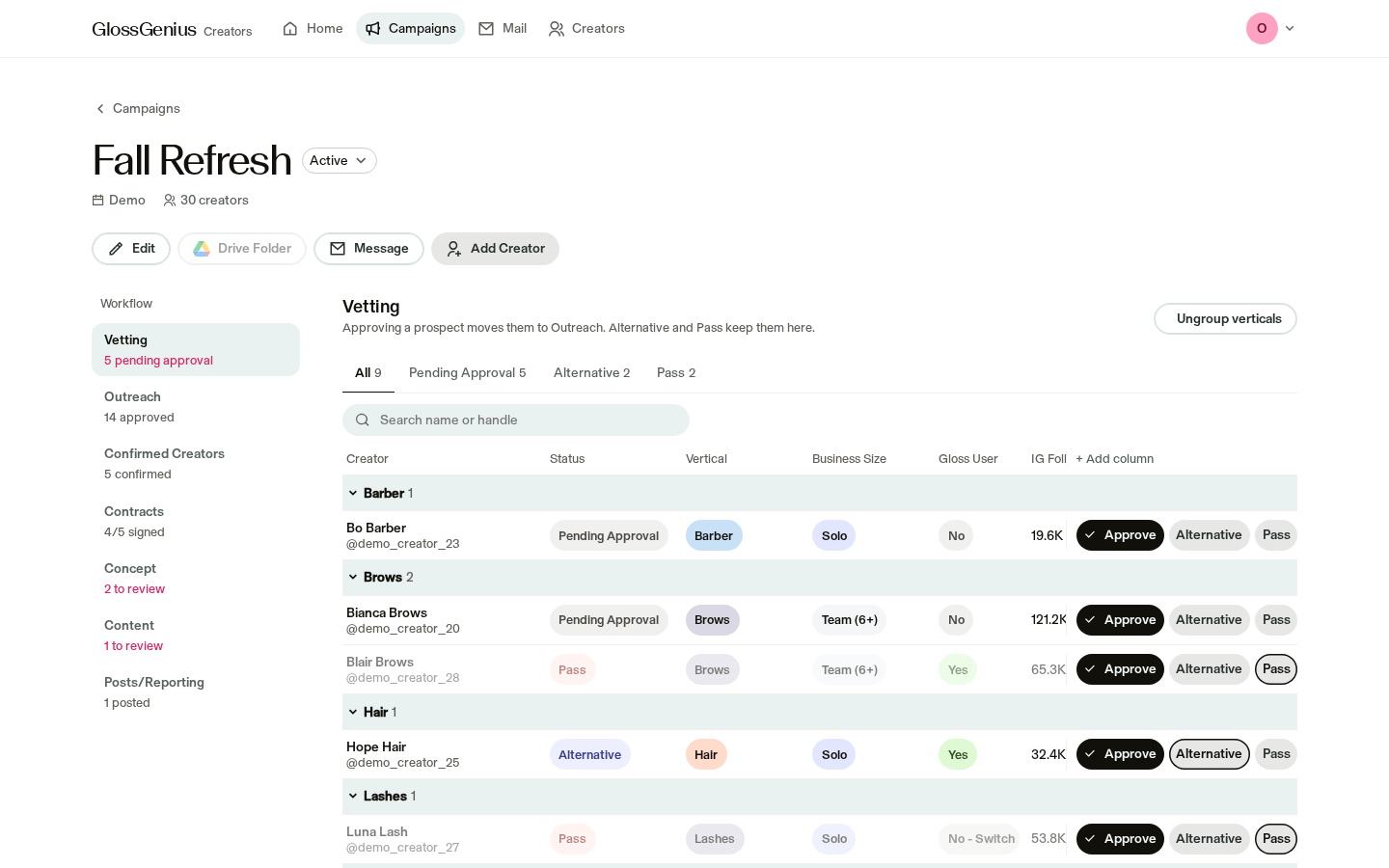Mark Blair Brows as Alternative
The height and width of the screenshot is (868, 1389).
point(1209,669)
